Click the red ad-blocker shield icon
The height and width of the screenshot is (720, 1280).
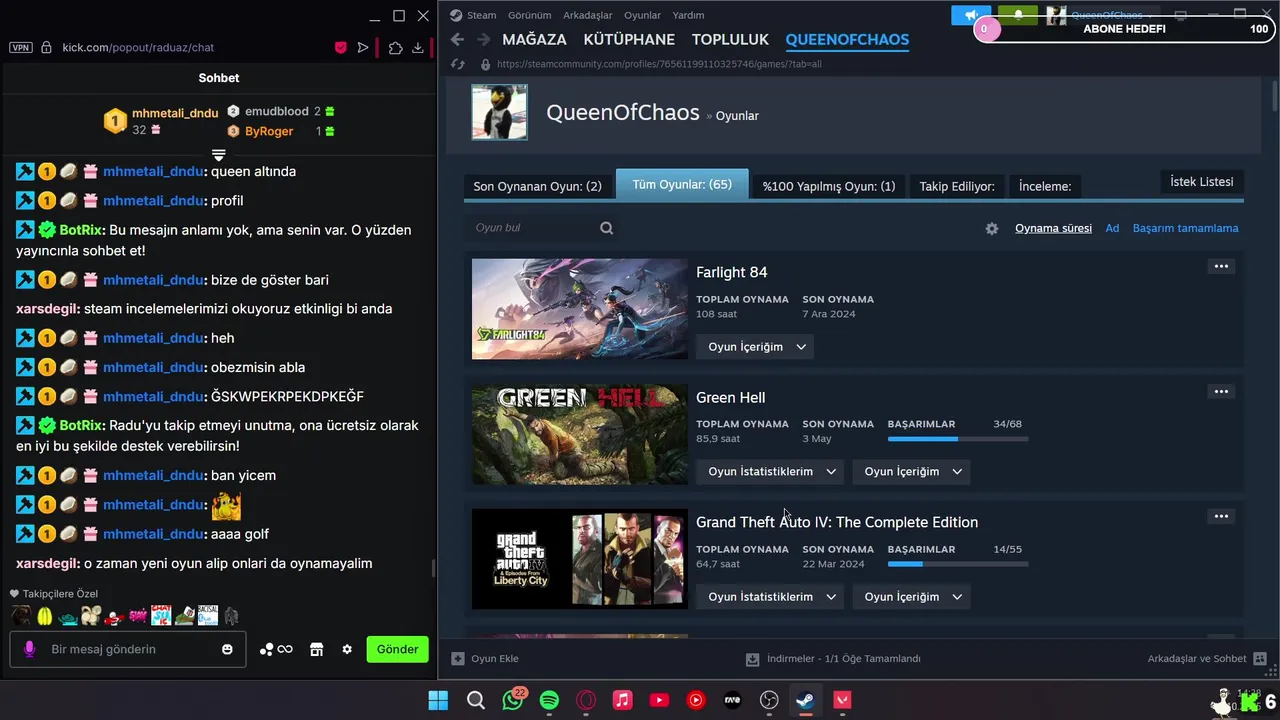click(340, 47)
